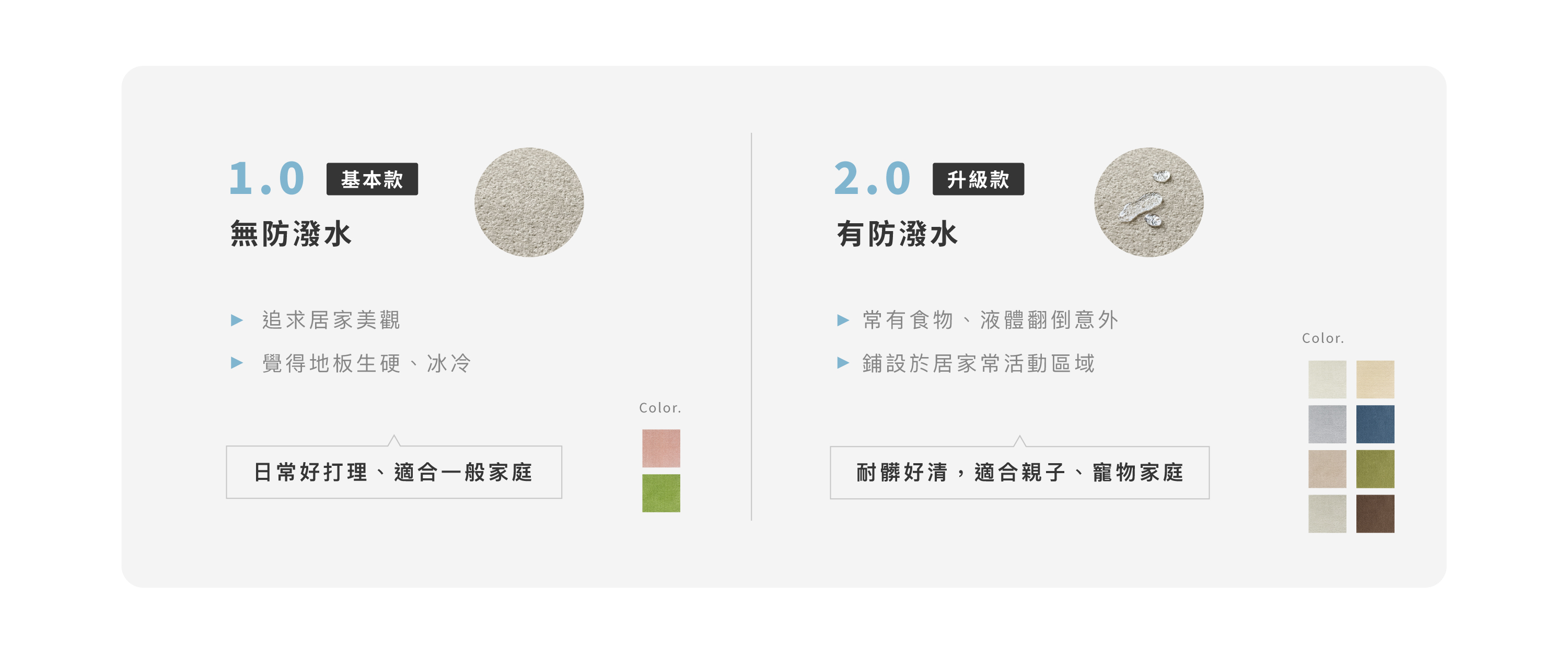The height and width of the screenshot is (654, 1568).
Task: Pick the pink color swatch
Action: [x=661, y=448]
